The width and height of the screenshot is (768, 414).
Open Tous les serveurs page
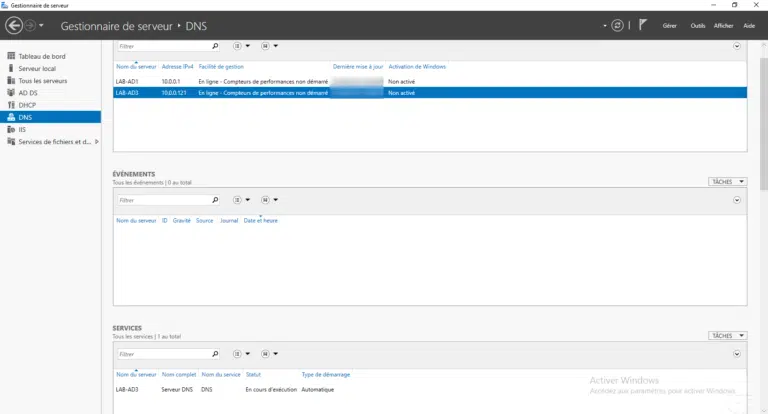[42, 80]
